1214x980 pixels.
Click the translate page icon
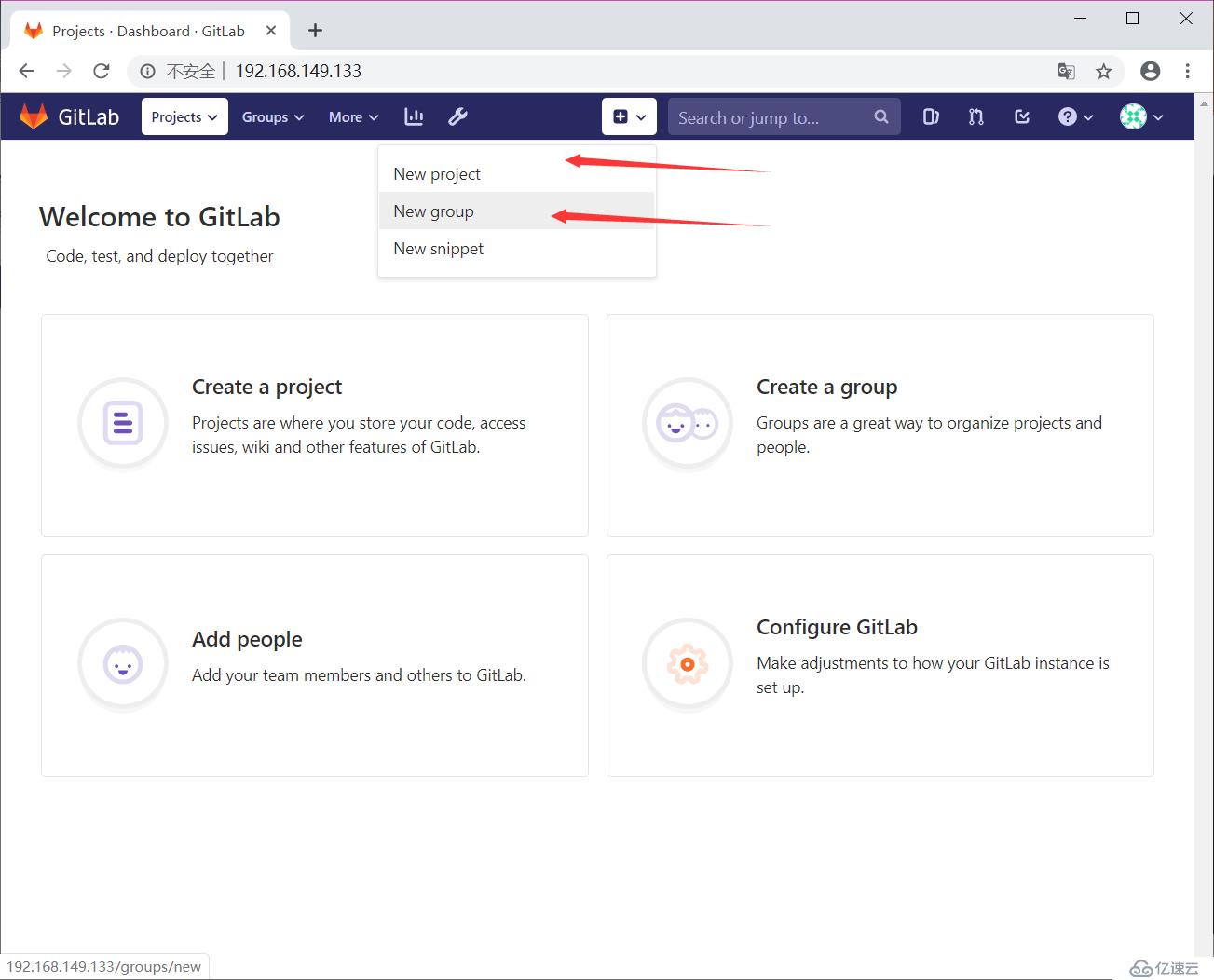pyautogui.click(x=1067, y=71)
